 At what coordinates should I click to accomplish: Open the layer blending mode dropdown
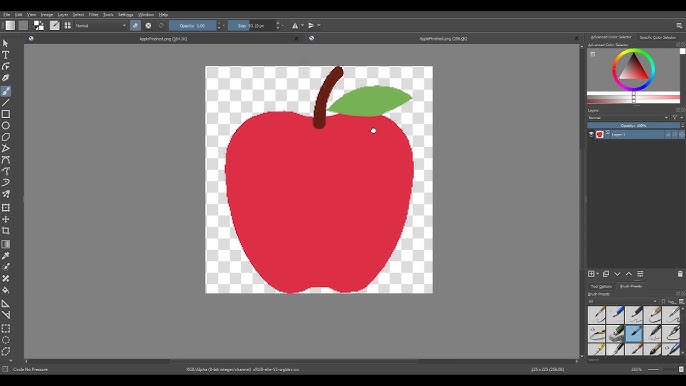[x=628, y=118]
